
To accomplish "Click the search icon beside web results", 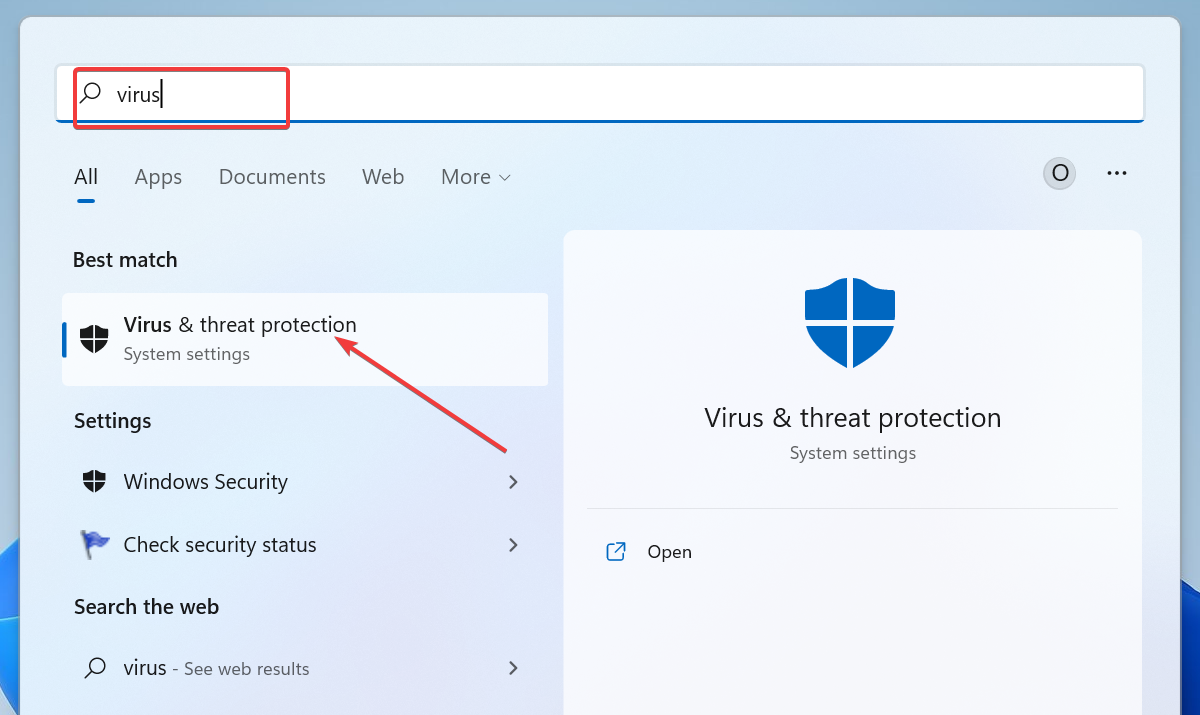I will [x=93, y=667].
